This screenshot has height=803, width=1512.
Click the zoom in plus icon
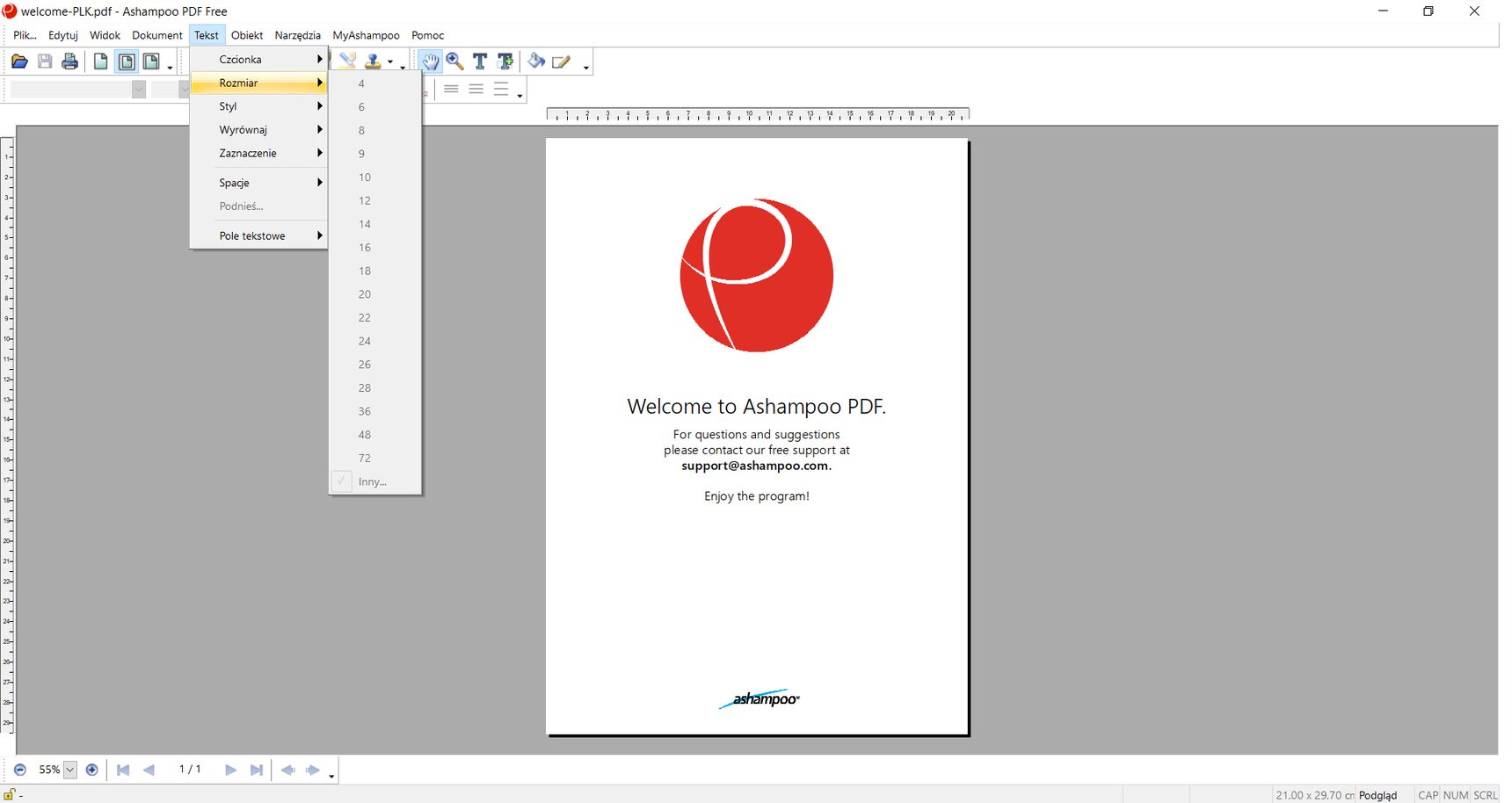(91, 770)
